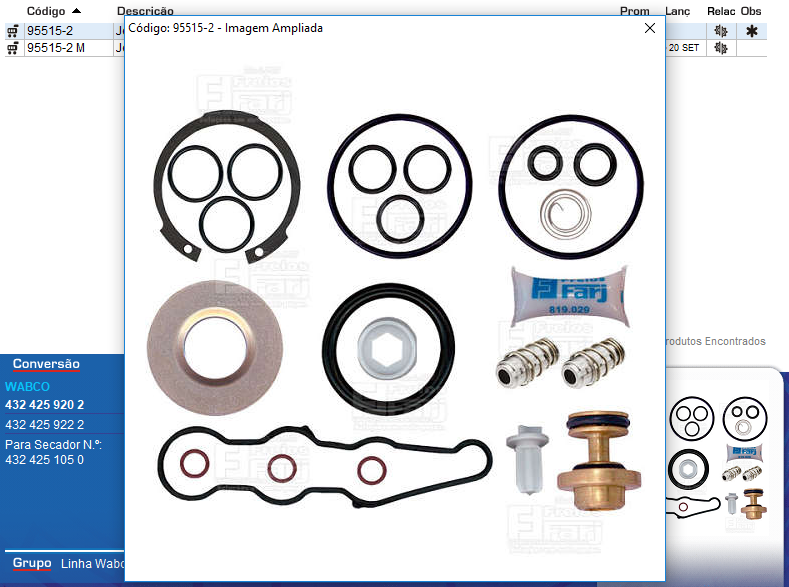This screenshot has width=789, height=587.
Task: Click conversion number 432 425 922 2
Action: coord(44,424)
